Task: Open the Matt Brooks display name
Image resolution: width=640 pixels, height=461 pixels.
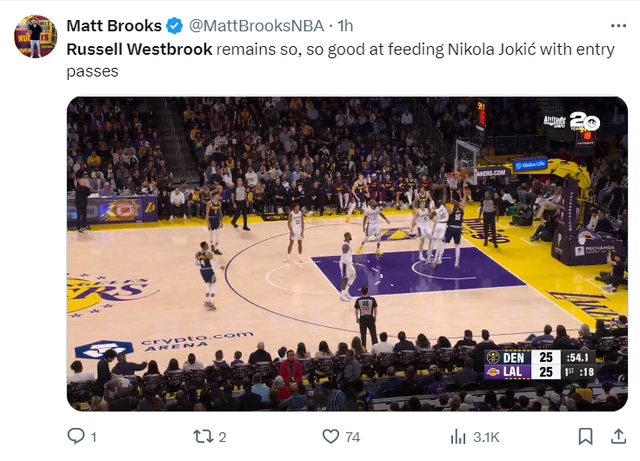Action: pyautogui.click(x=114, y=26)
